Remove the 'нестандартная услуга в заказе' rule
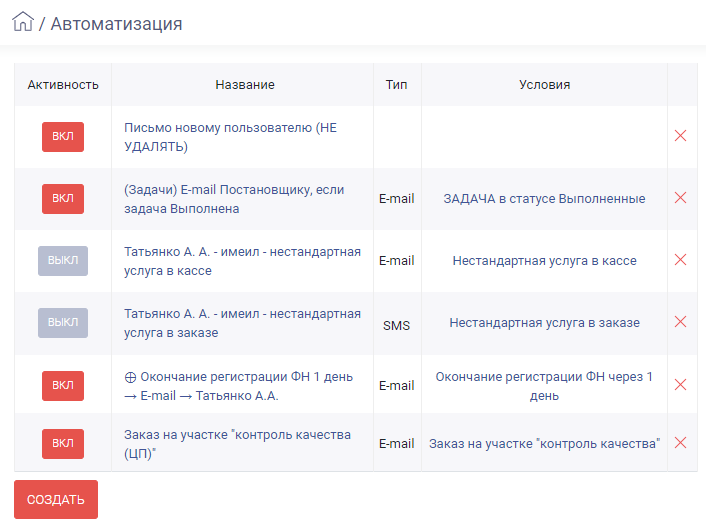The image size is (706, 525). pyautogui.click(x=680, y=322)
